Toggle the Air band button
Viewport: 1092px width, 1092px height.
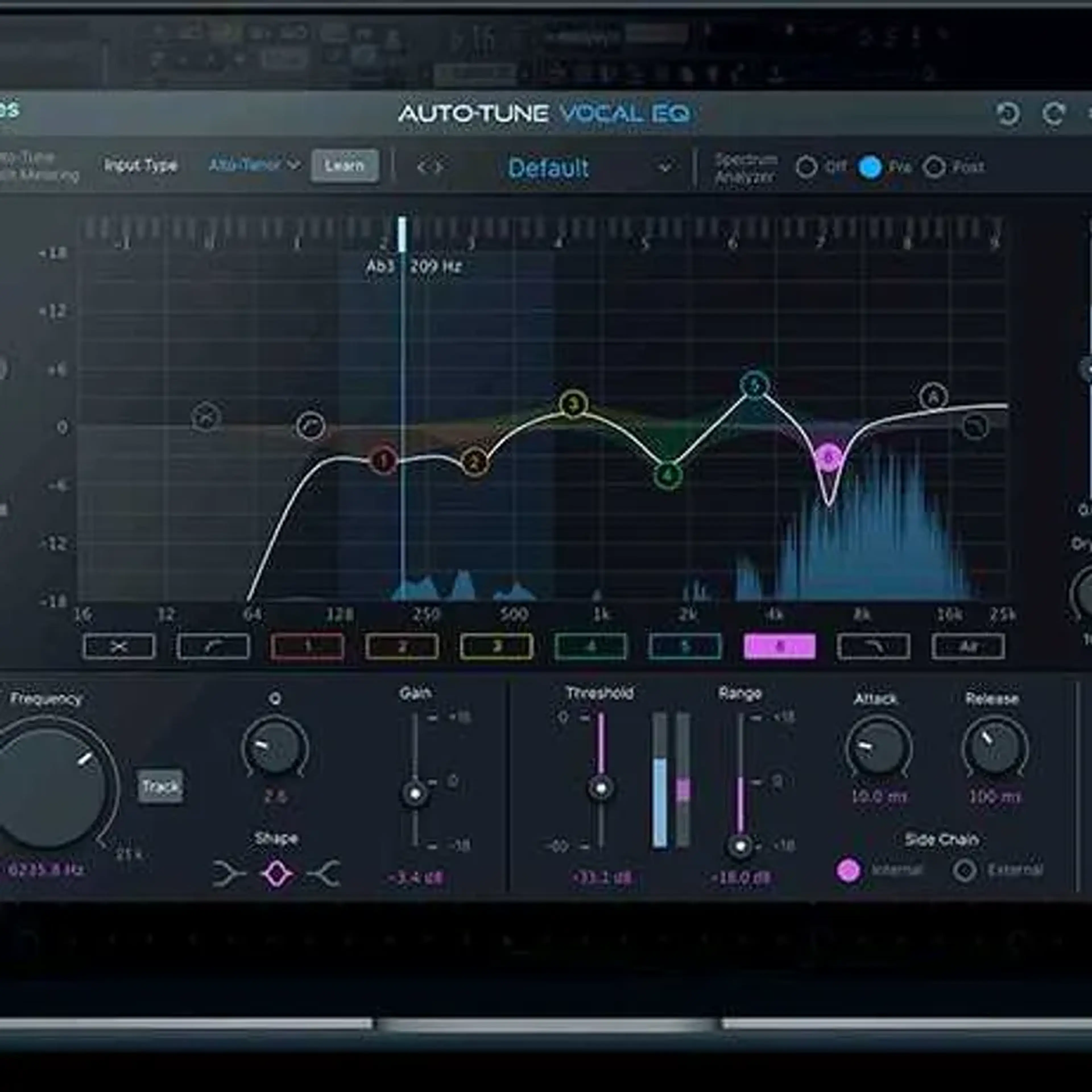tap(968, 646)
